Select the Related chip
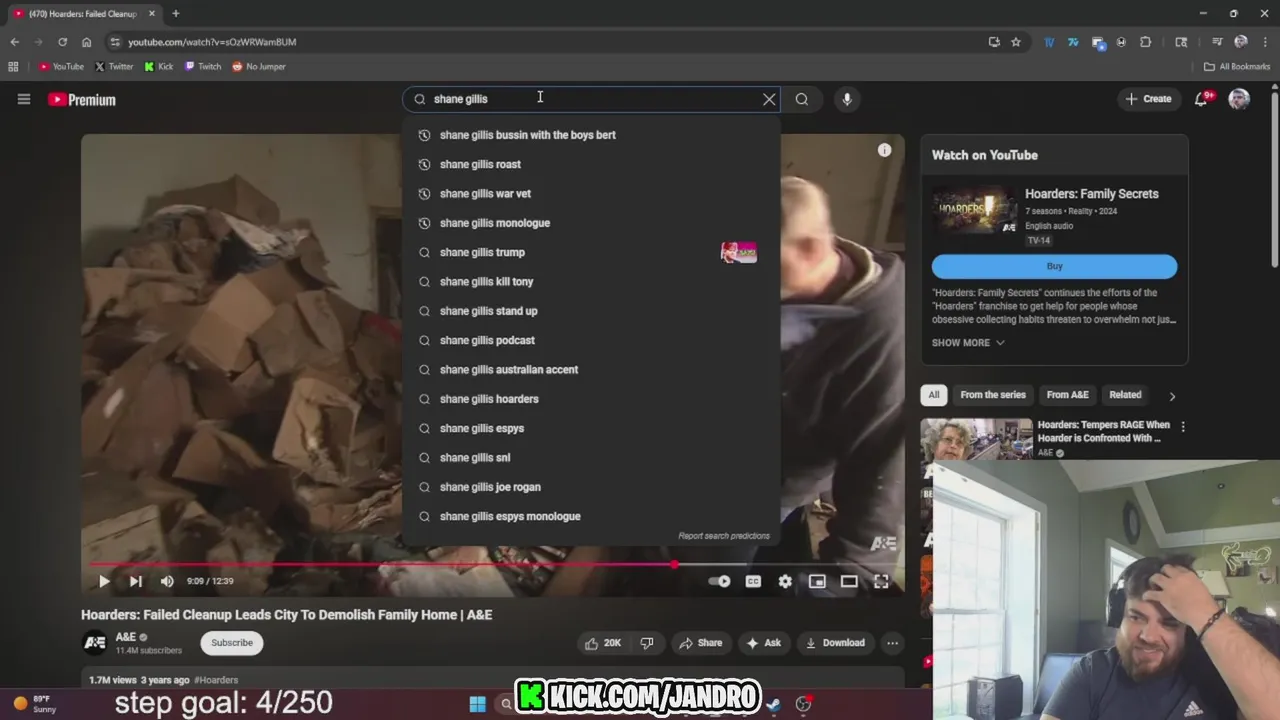This screenshot has height=720, width=1280. (x=1125, y=395)
